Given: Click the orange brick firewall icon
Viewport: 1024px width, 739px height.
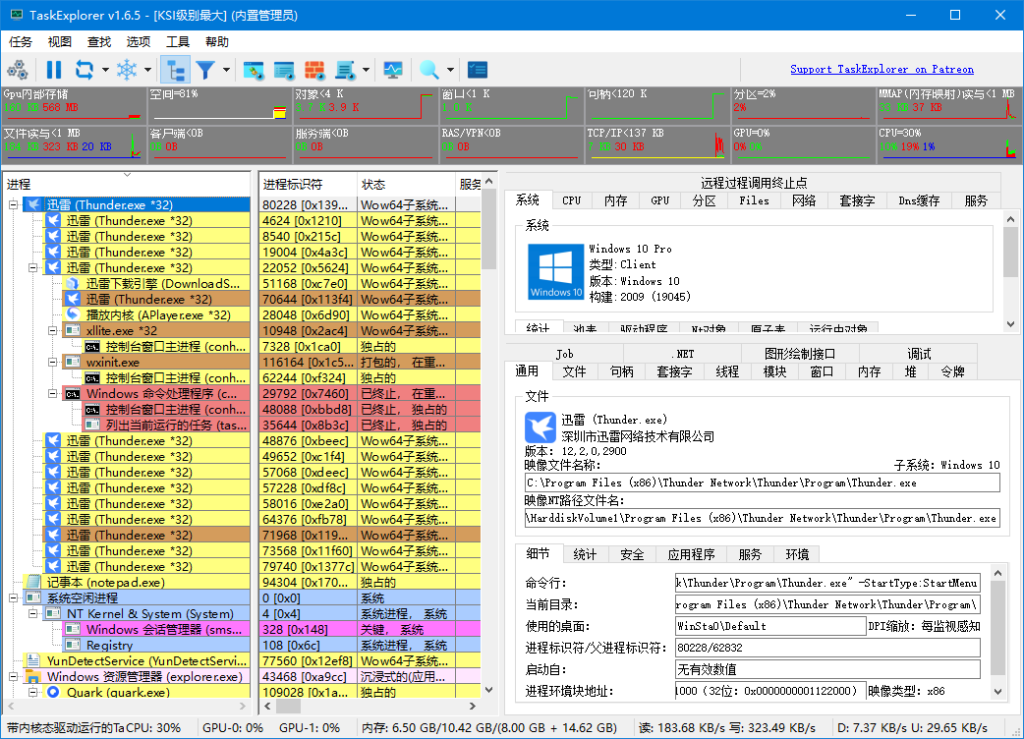Looking at the screenshot, I should (314, 69).
